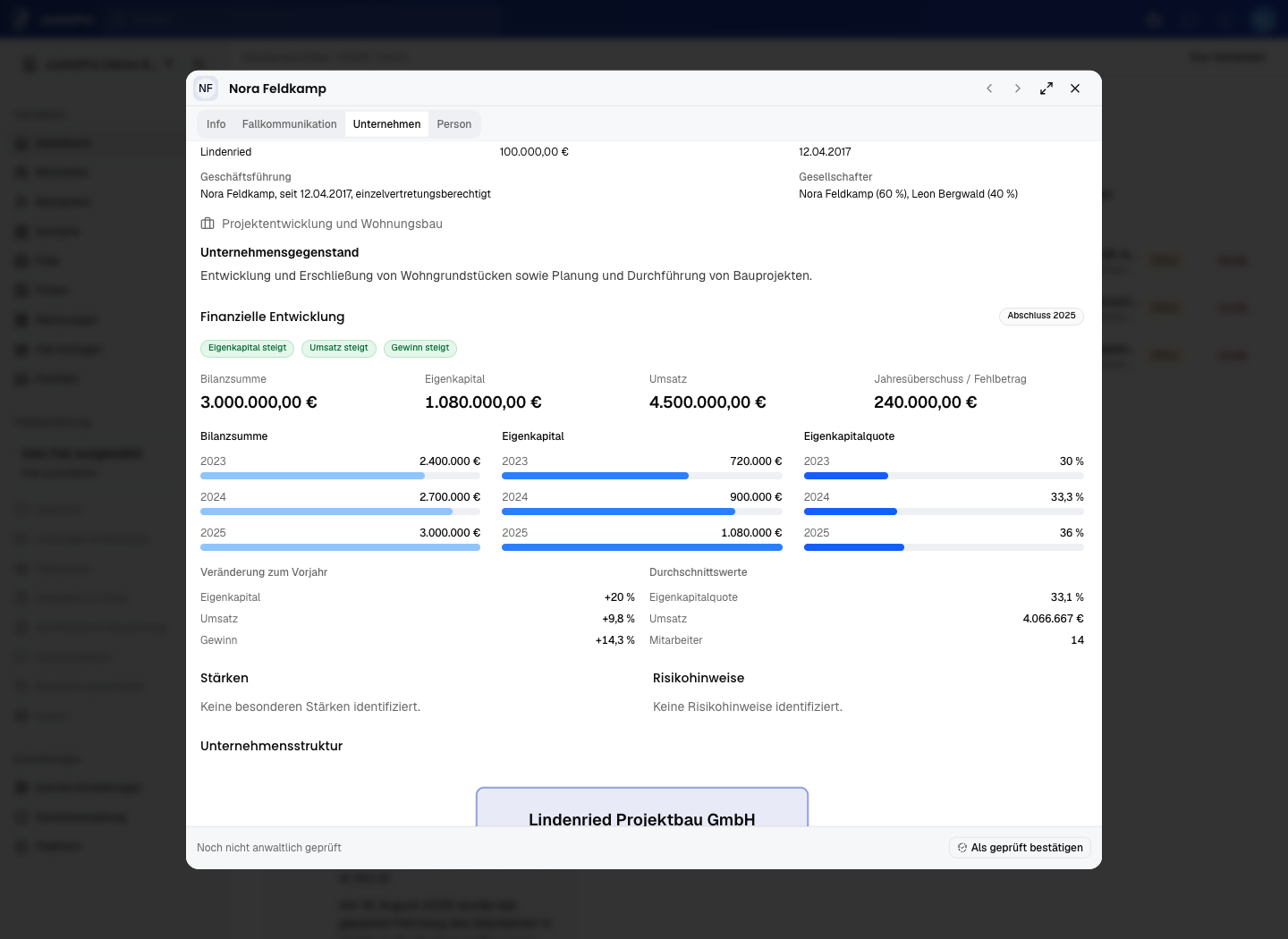Screen dimensions: 1288x939
Task: Click the average Eigenkapitalquote value 33,1 %
Action: coord(1067,597)
